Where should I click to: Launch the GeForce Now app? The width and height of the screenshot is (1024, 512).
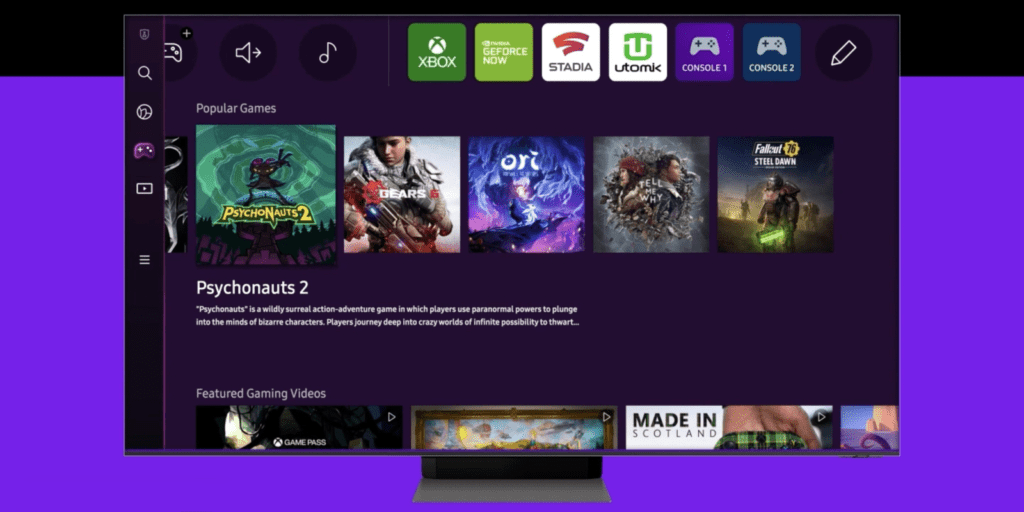coord(504,52)
